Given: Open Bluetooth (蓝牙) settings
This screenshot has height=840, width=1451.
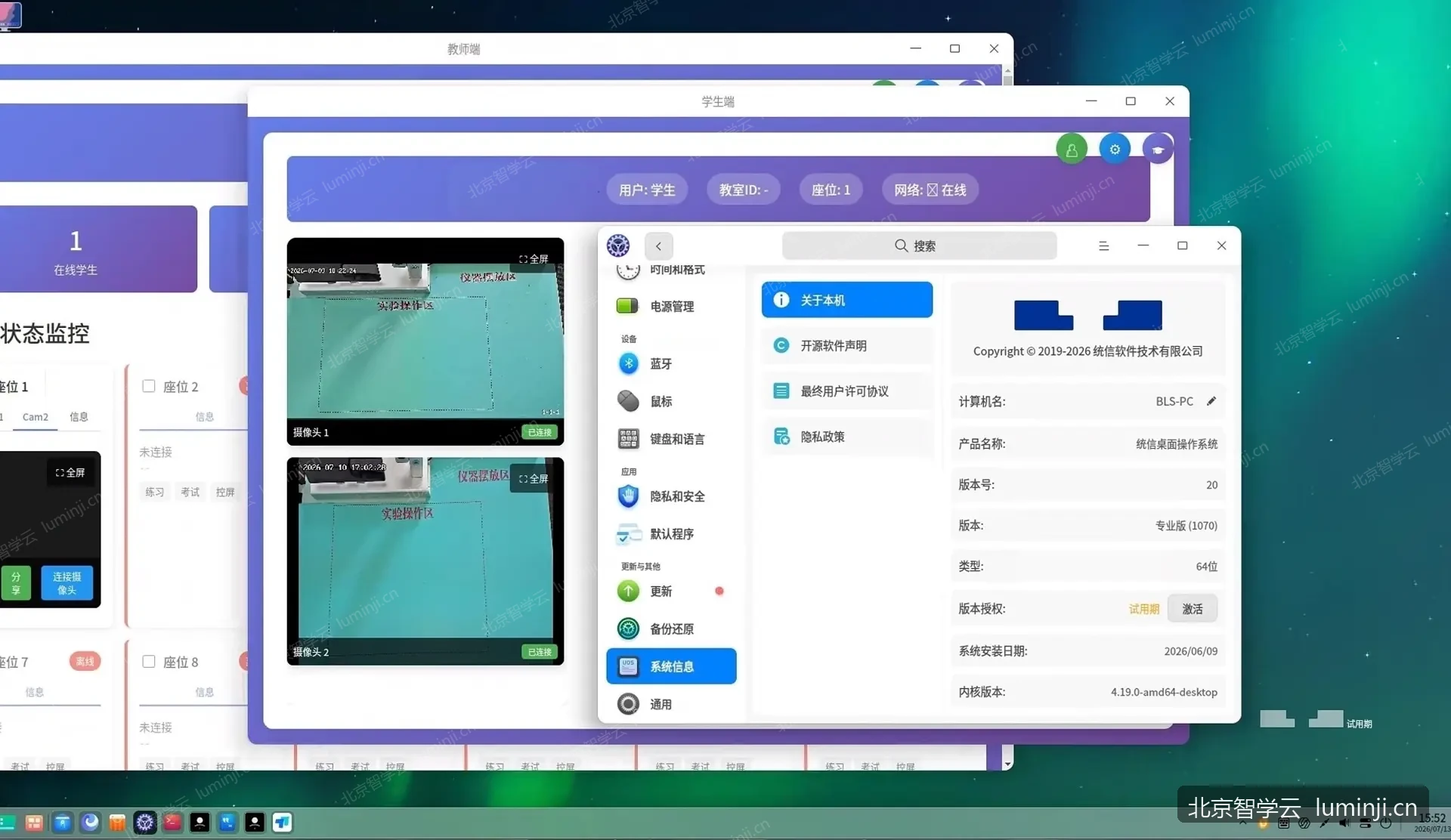Looking at the screenshot, I should (671, 364).
